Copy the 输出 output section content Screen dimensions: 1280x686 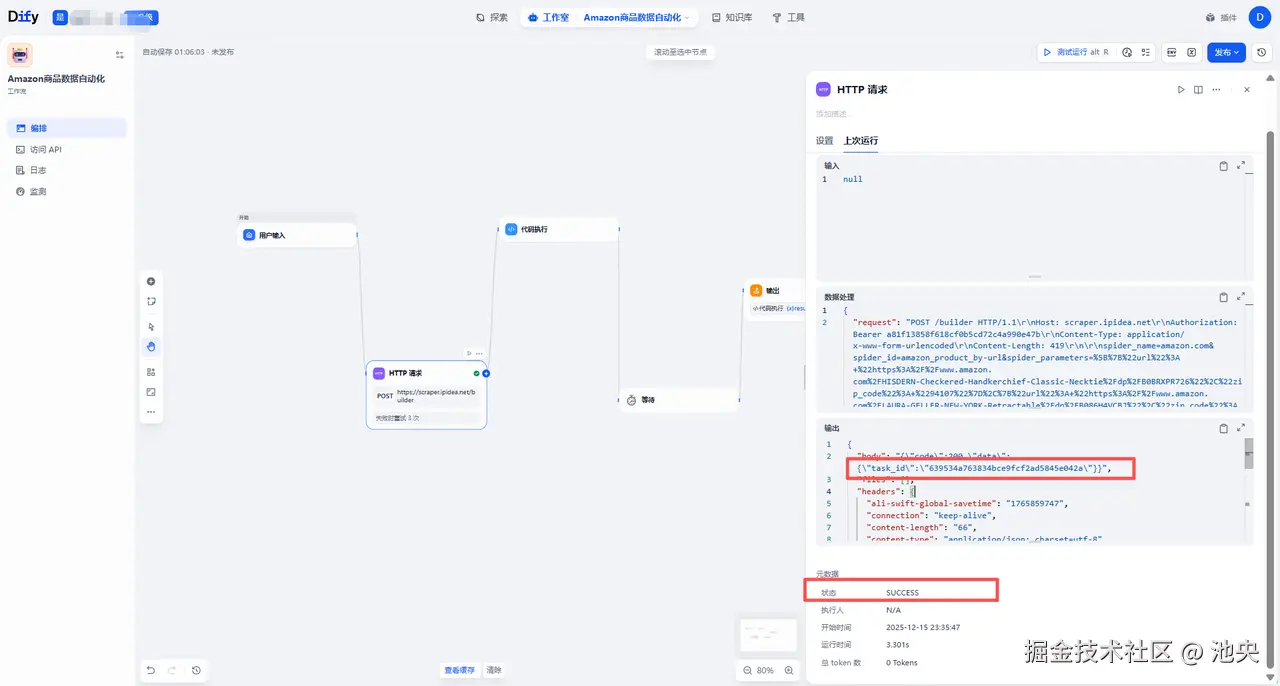pos(1224,428)
